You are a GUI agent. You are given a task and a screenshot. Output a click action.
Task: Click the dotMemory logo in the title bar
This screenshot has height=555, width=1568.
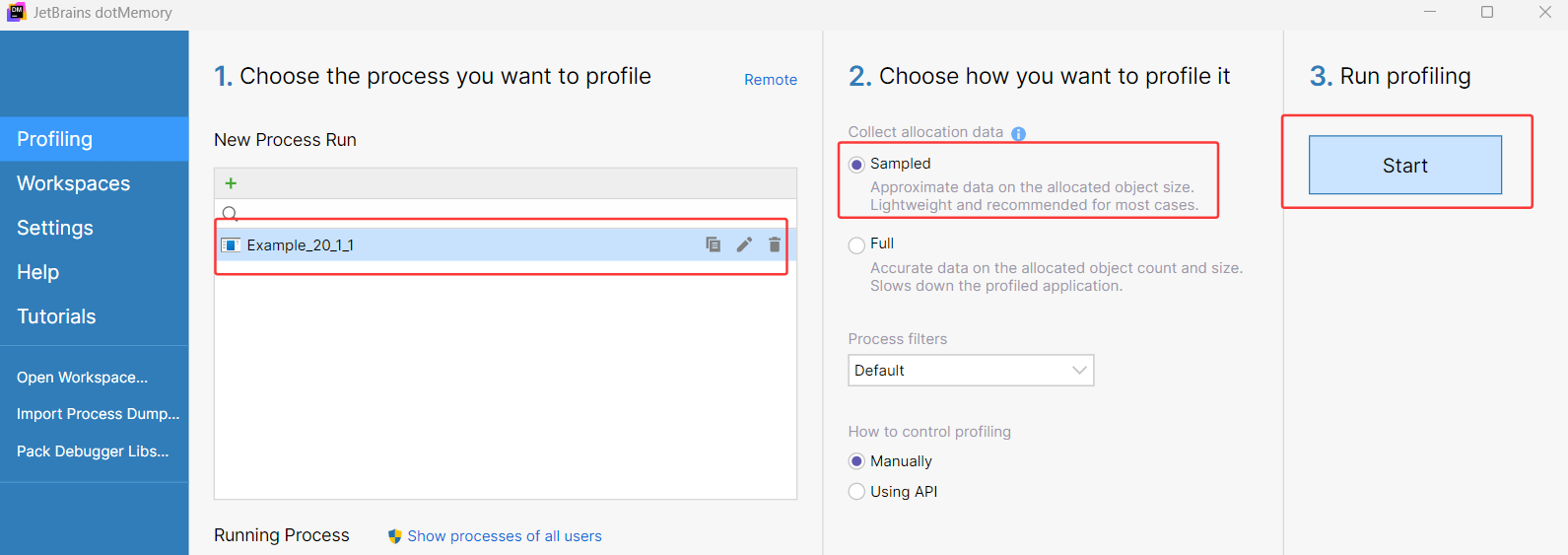tap(17, 13)
